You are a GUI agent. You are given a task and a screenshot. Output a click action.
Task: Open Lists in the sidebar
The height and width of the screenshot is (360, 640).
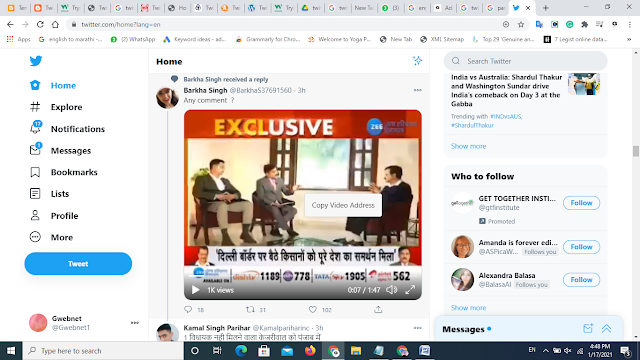click(x=49, y=194)
